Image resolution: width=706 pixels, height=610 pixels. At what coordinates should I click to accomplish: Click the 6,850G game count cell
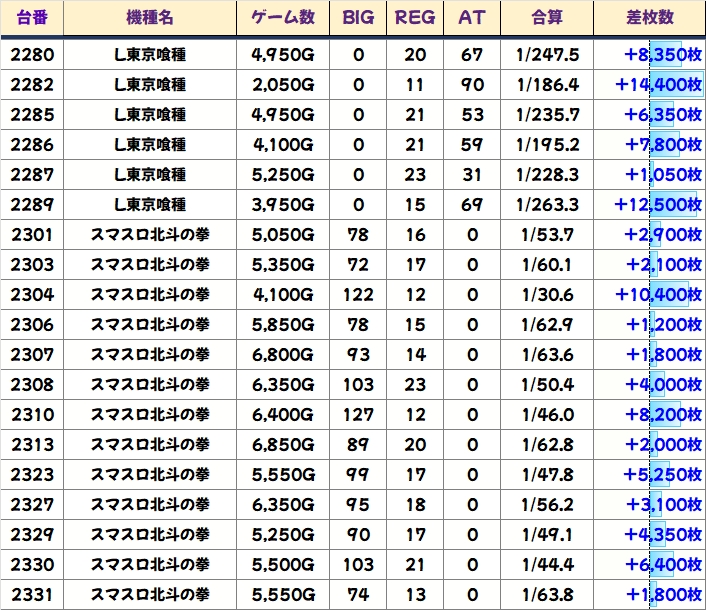tap(283, 445)
